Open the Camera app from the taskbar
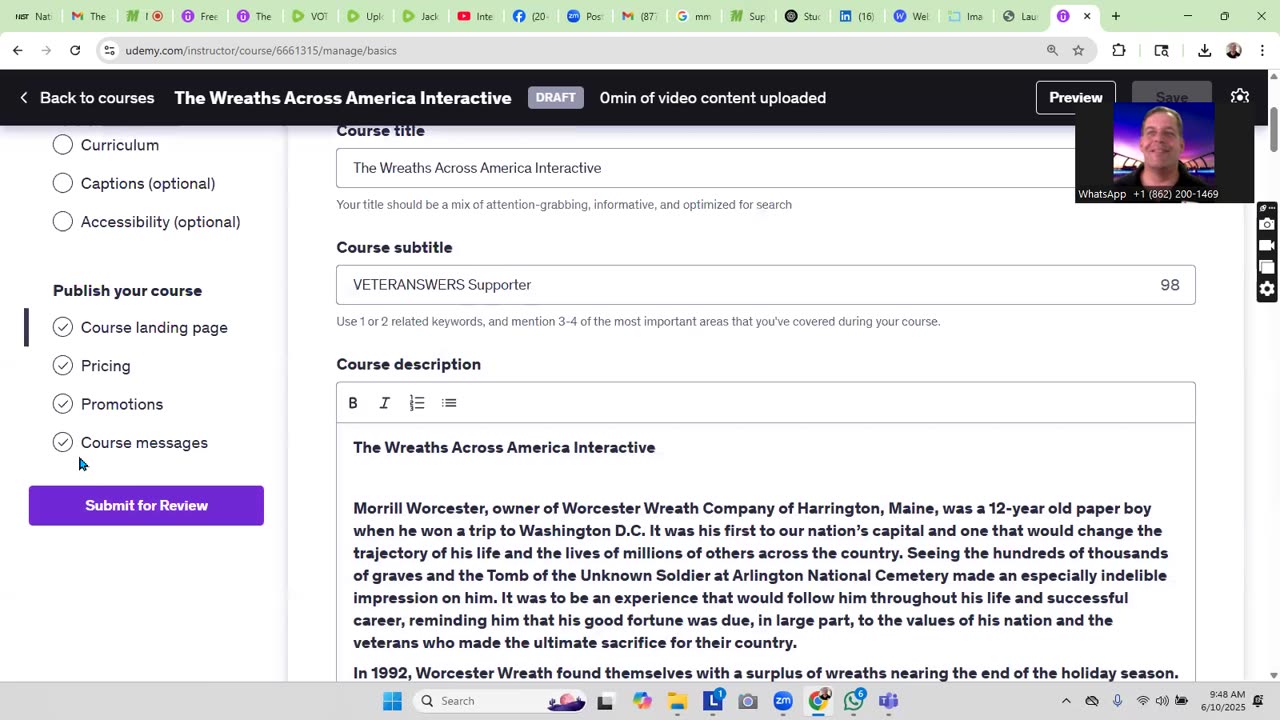The width and height of the screenshot is (1280, 720). (x=748, y=701)
